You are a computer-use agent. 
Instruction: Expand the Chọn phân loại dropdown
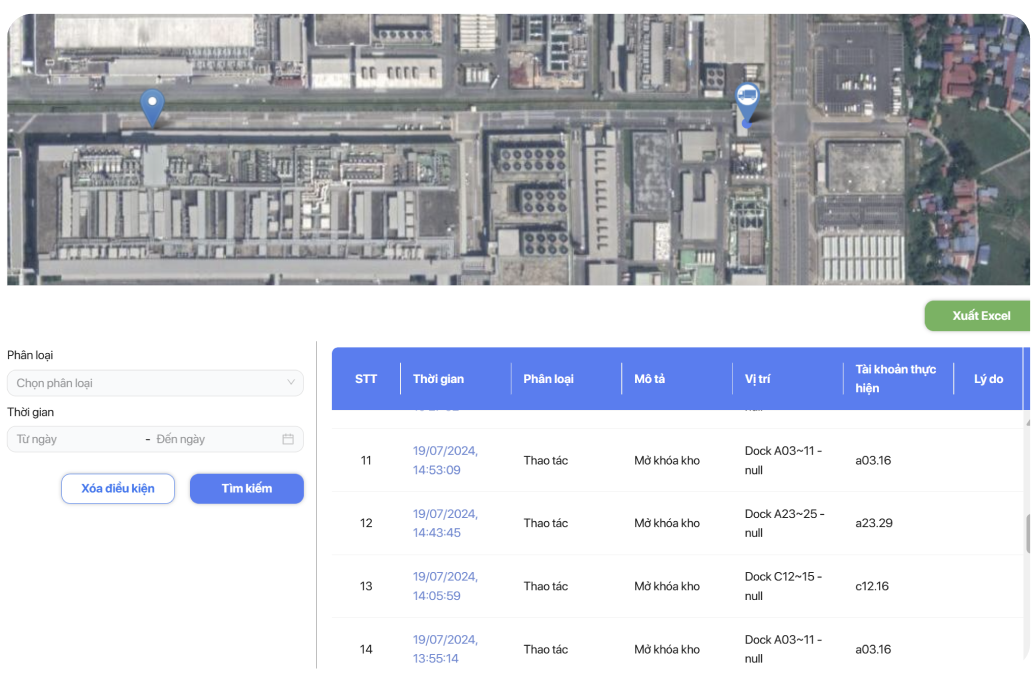point(154,383)
